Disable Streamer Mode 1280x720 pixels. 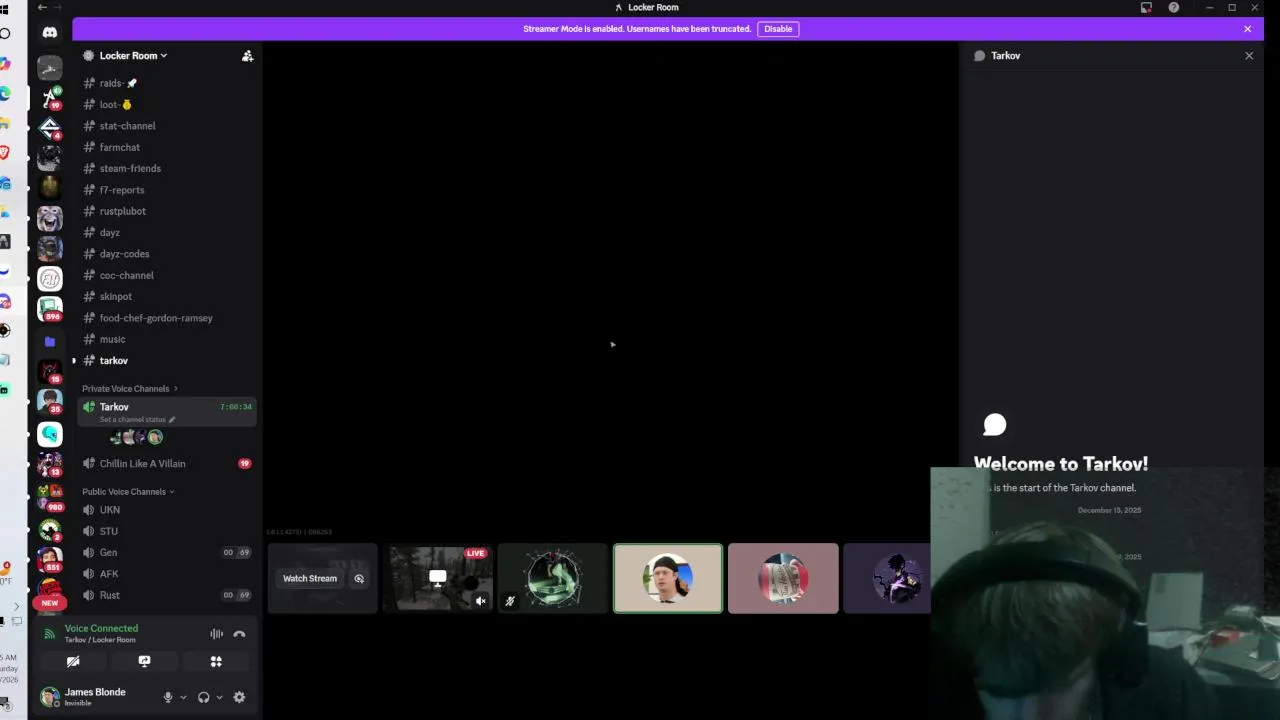(x=778, y=29)
